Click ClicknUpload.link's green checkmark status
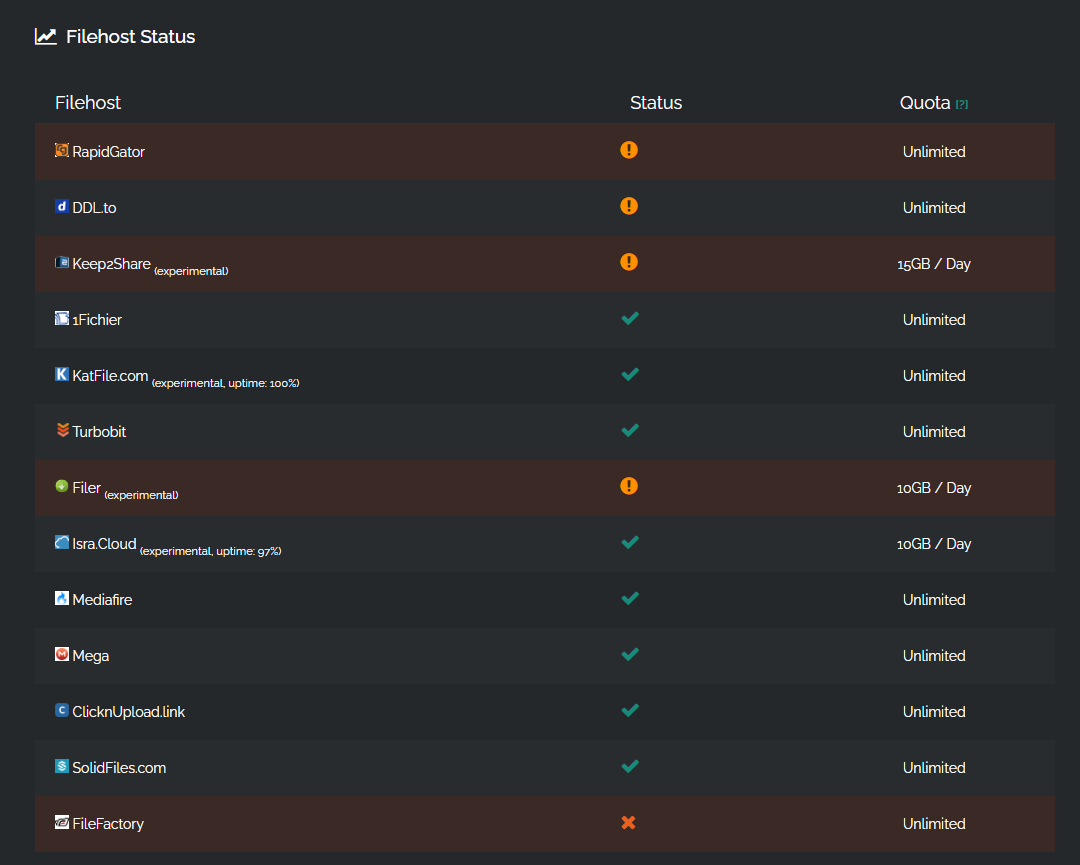The width and height of the screenshot is (1080, 865). coord(630,710)
